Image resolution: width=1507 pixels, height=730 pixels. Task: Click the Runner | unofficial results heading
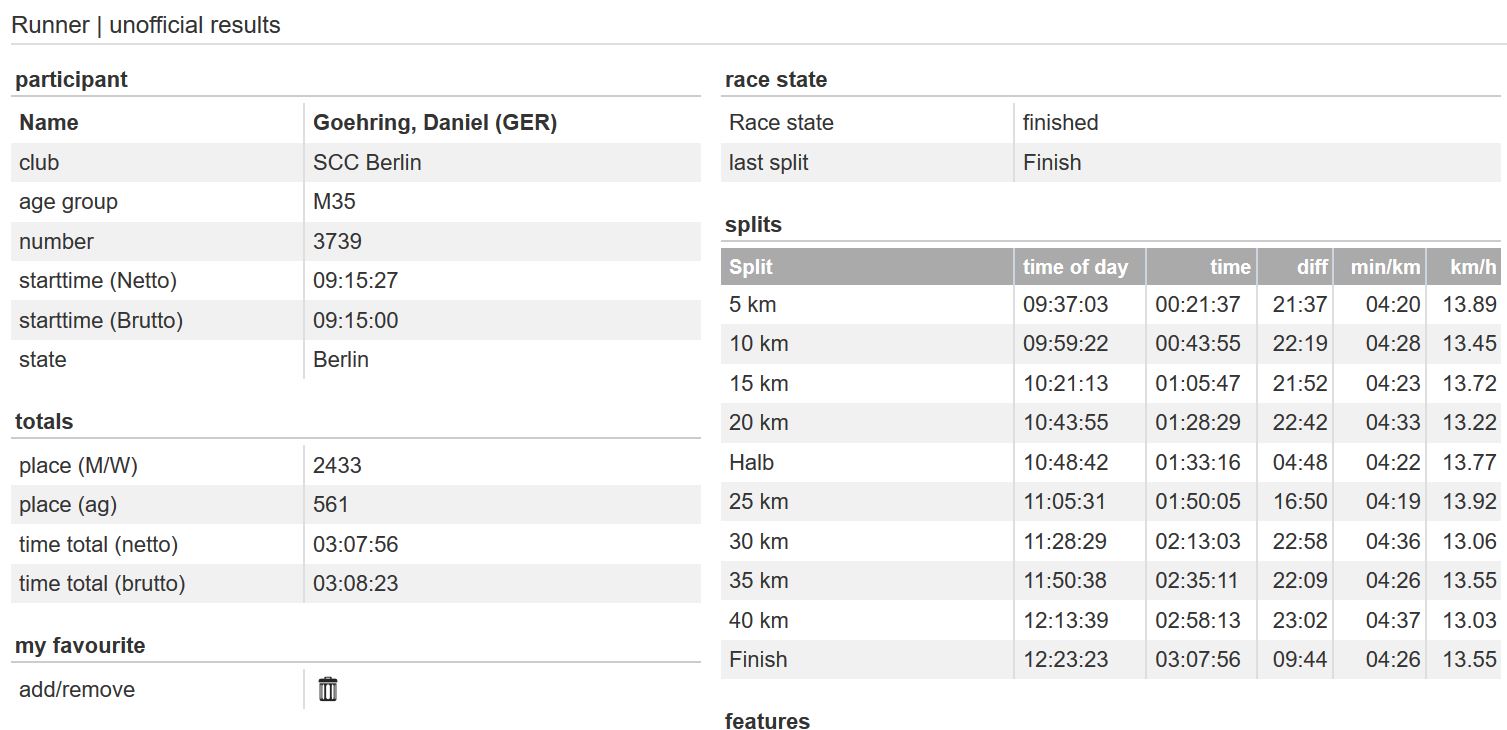(x=146, y=25)
